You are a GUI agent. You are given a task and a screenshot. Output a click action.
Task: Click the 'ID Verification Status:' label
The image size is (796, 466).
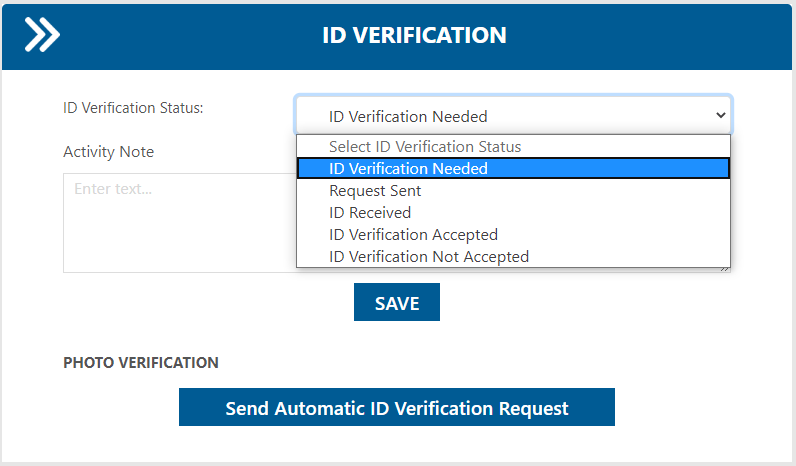tap(133, 108)
